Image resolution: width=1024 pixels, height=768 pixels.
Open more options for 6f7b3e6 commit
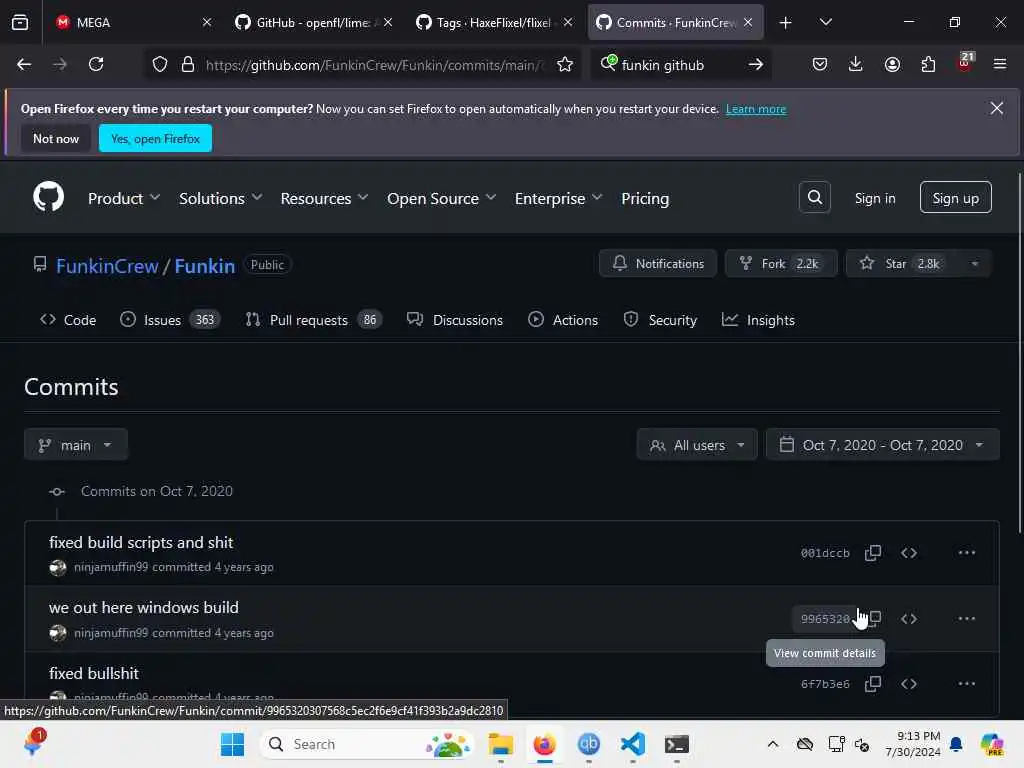pos(967,684)
